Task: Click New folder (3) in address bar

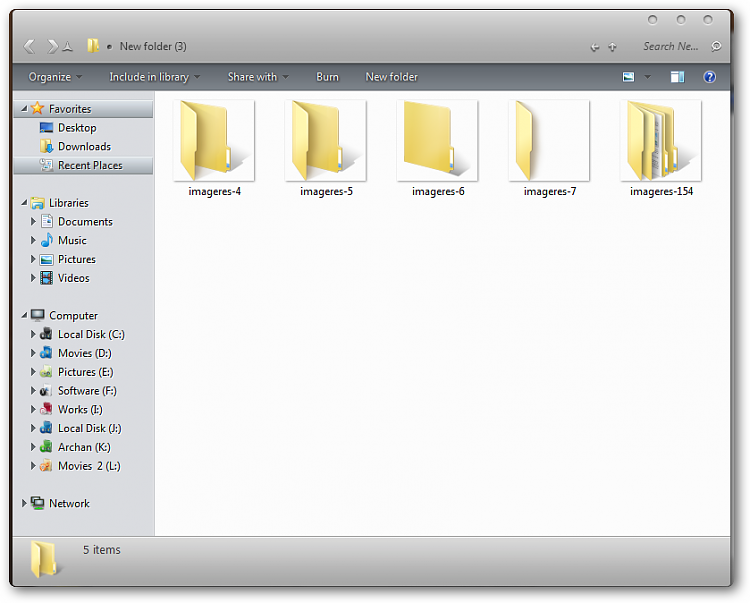Action: (x=153, y=46)
